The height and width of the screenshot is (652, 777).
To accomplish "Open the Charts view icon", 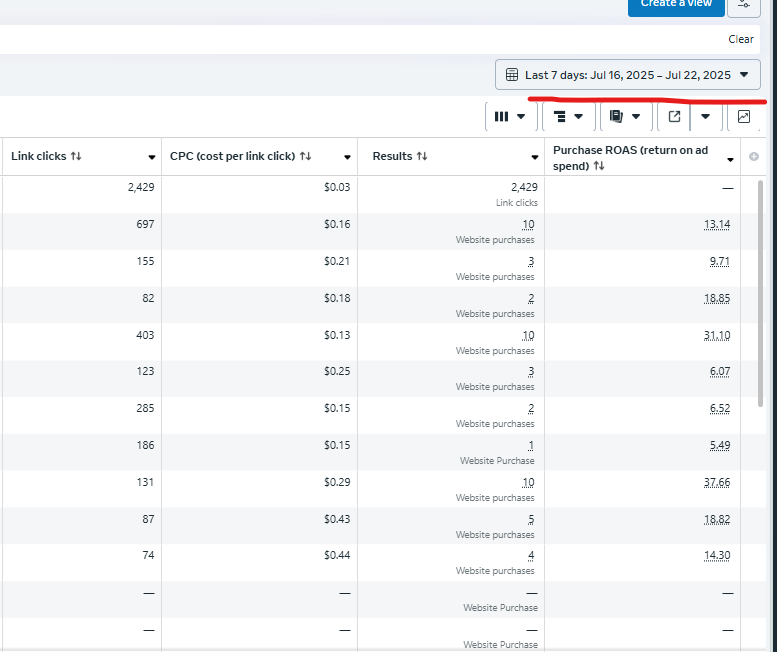I will (744, 117).
